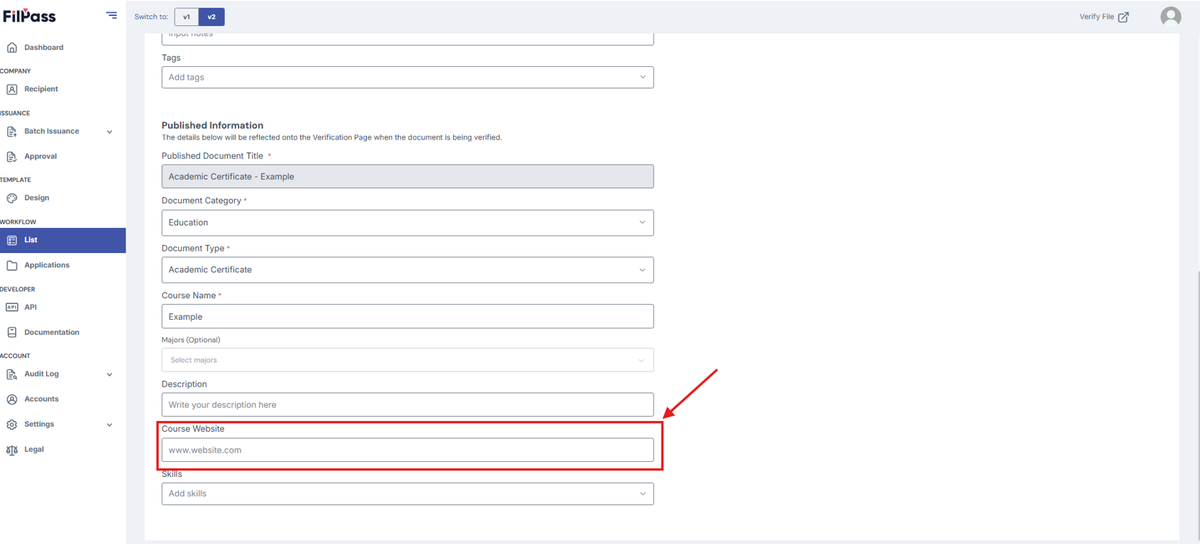Click the Audit Log icon
1200x544 pixels.
(x=12, y=374)
